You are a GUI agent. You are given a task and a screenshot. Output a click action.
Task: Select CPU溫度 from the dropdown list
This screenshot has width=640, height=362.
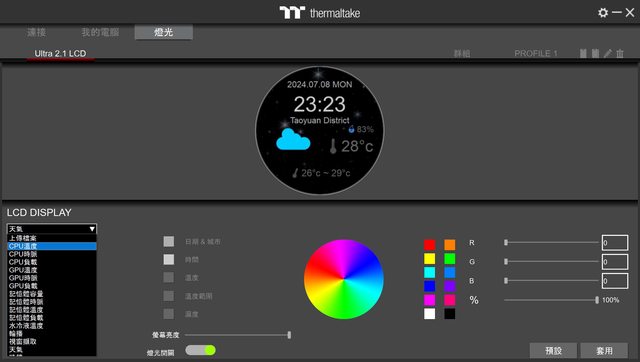coord(52,246)
